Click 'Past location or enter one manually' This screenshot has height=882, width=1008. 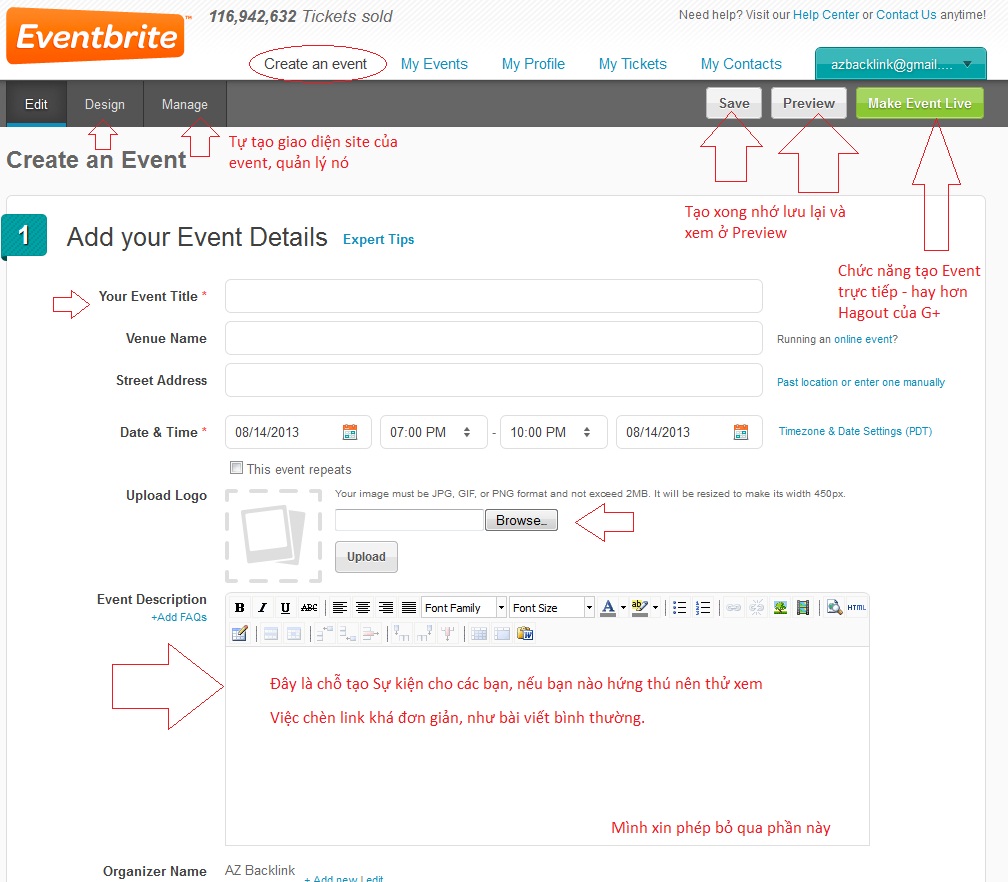(x=861, y=382)
